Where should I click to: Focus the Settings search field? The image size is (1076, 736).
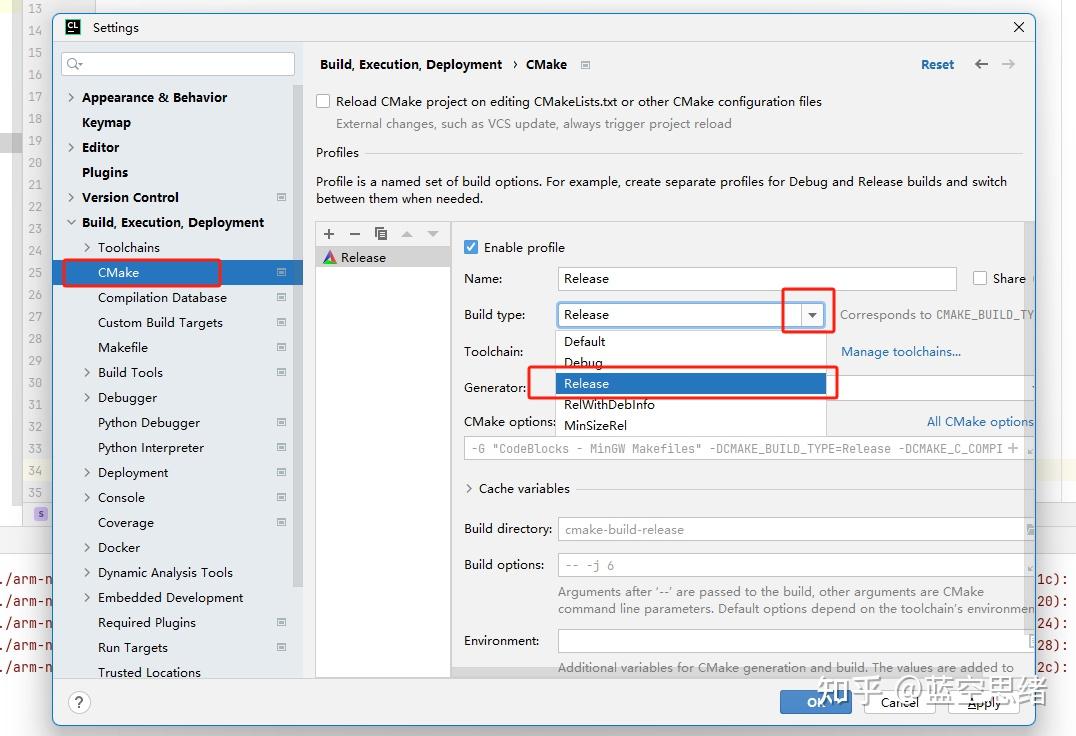178,64
